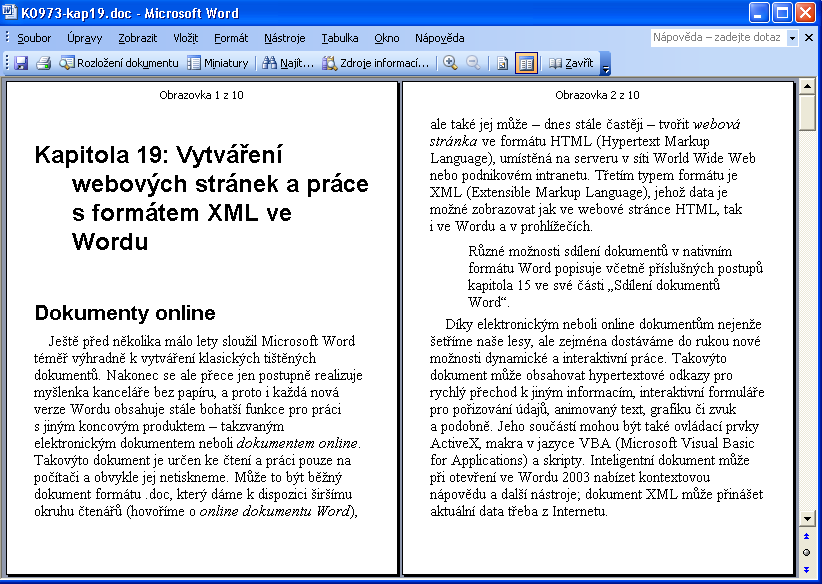Click the 'Obrazovka 2 z 10' label
822x584 pixels.
coord(597,95)
